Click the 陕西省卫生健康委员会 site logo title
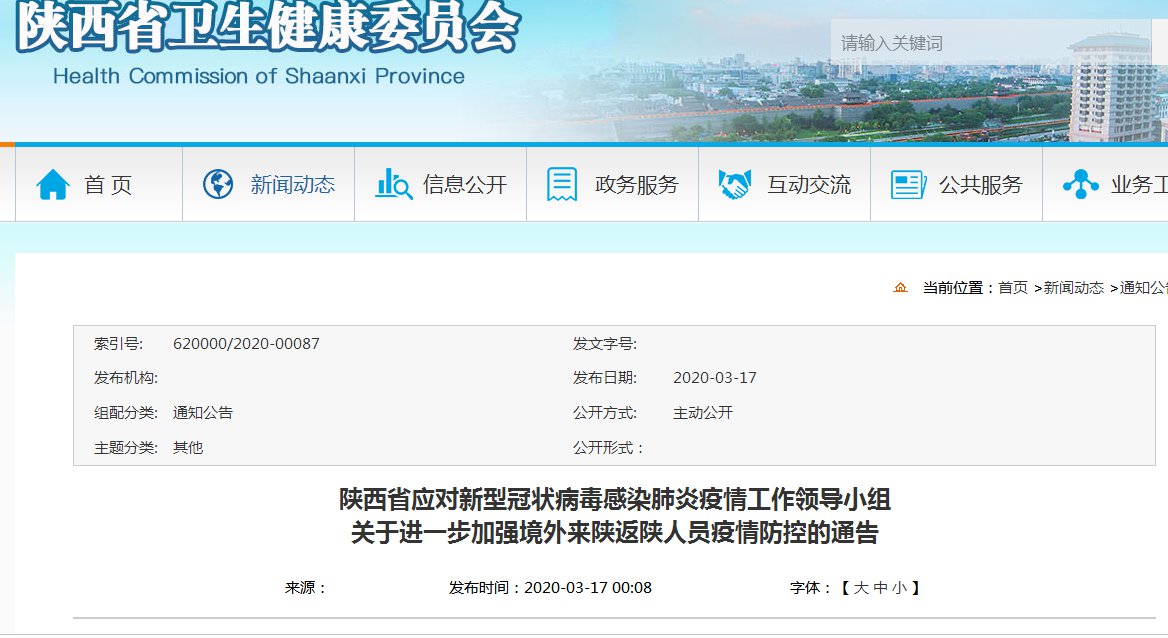 pyautogui.click(x=267, y=28)
